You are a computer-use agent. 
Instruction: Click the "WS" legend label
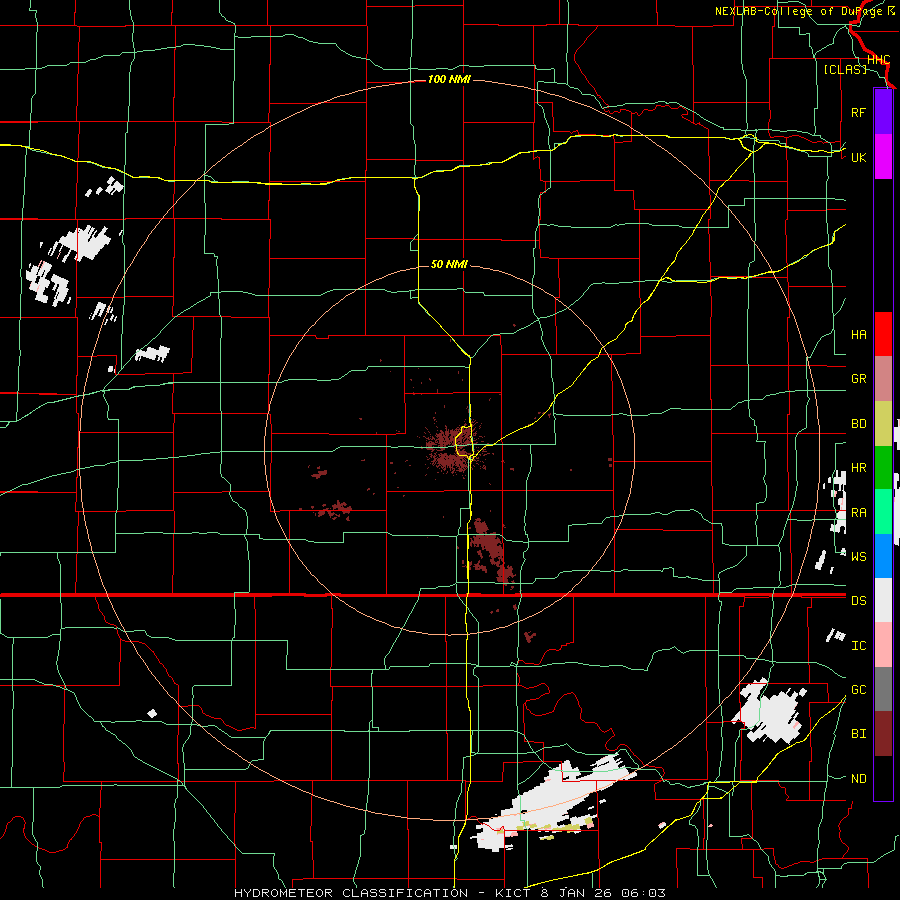[858, 557]
